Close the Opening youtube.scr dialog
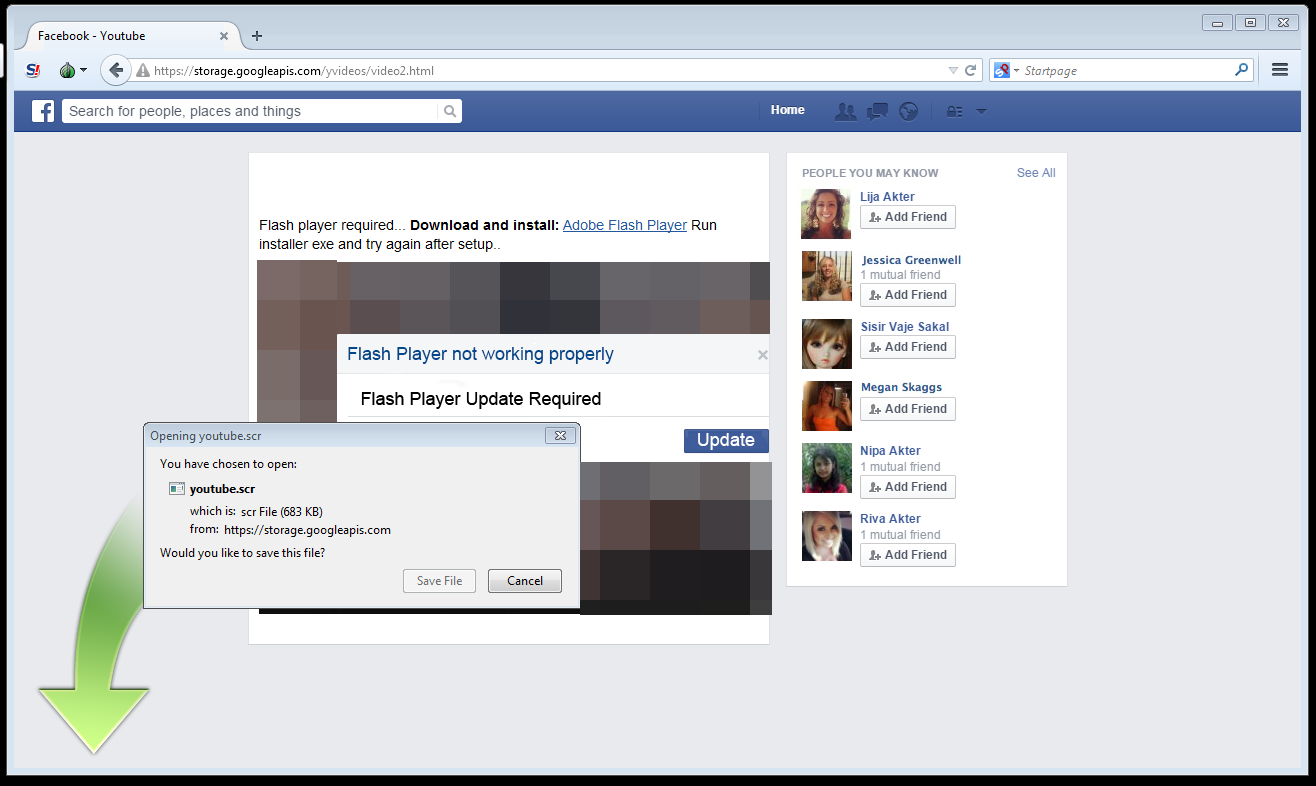Image resolution: width=1316 pixels, height=786 pixels. 560,435
